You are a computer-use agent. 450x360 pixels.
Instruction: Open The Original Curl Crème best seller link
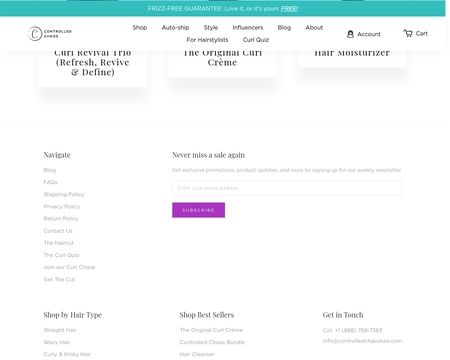(211, 330)
